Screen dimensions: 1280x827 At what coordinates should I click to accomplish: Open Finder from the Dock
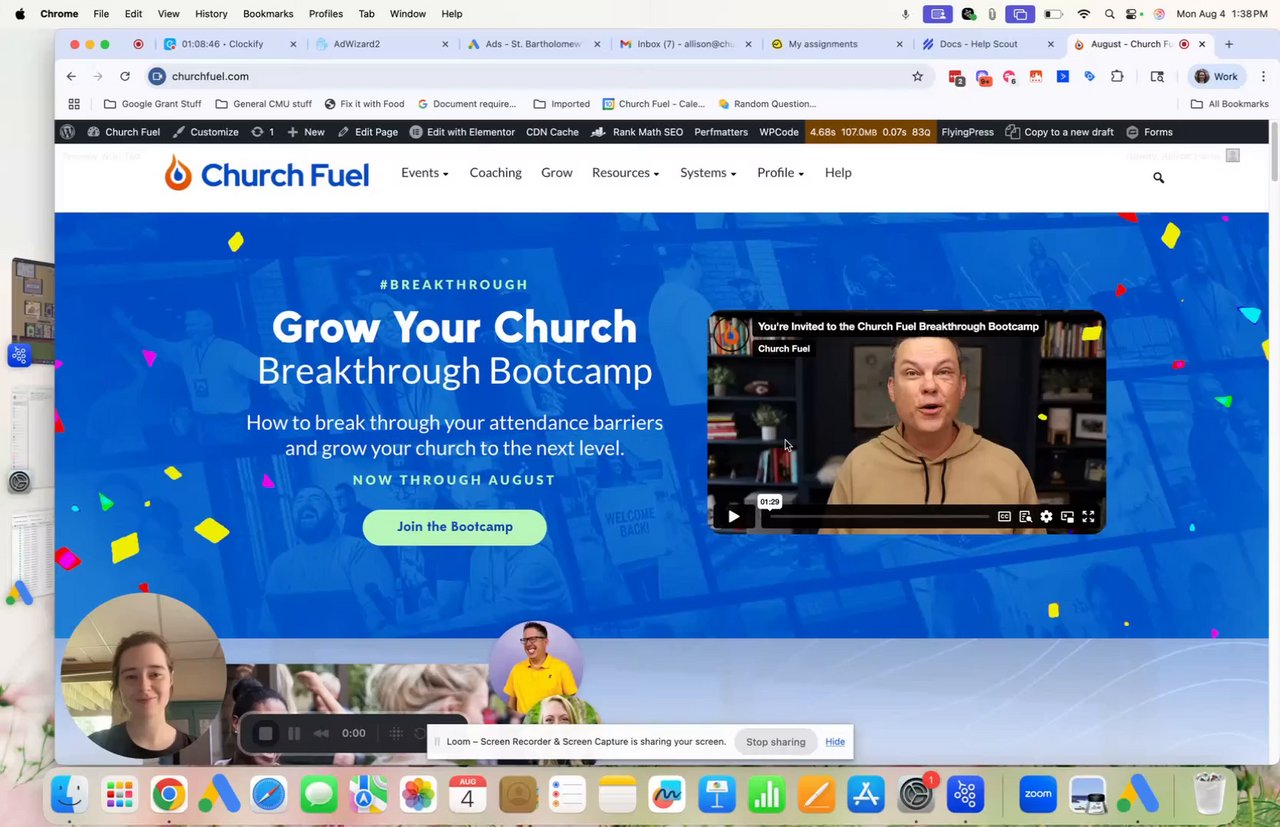pyautogui.click(x=70, y=795)
